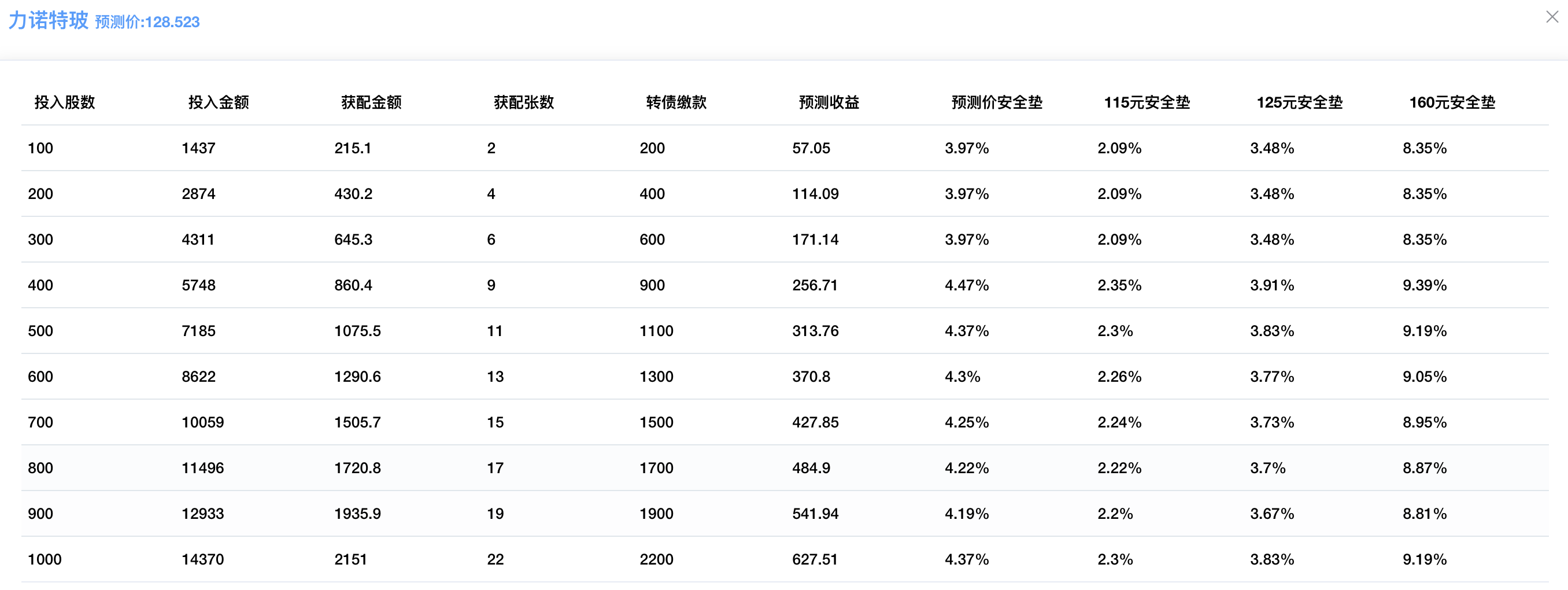Select the 115元安全垫 column header
The image size is (1568, 590).
click(x=1147, y=102)
